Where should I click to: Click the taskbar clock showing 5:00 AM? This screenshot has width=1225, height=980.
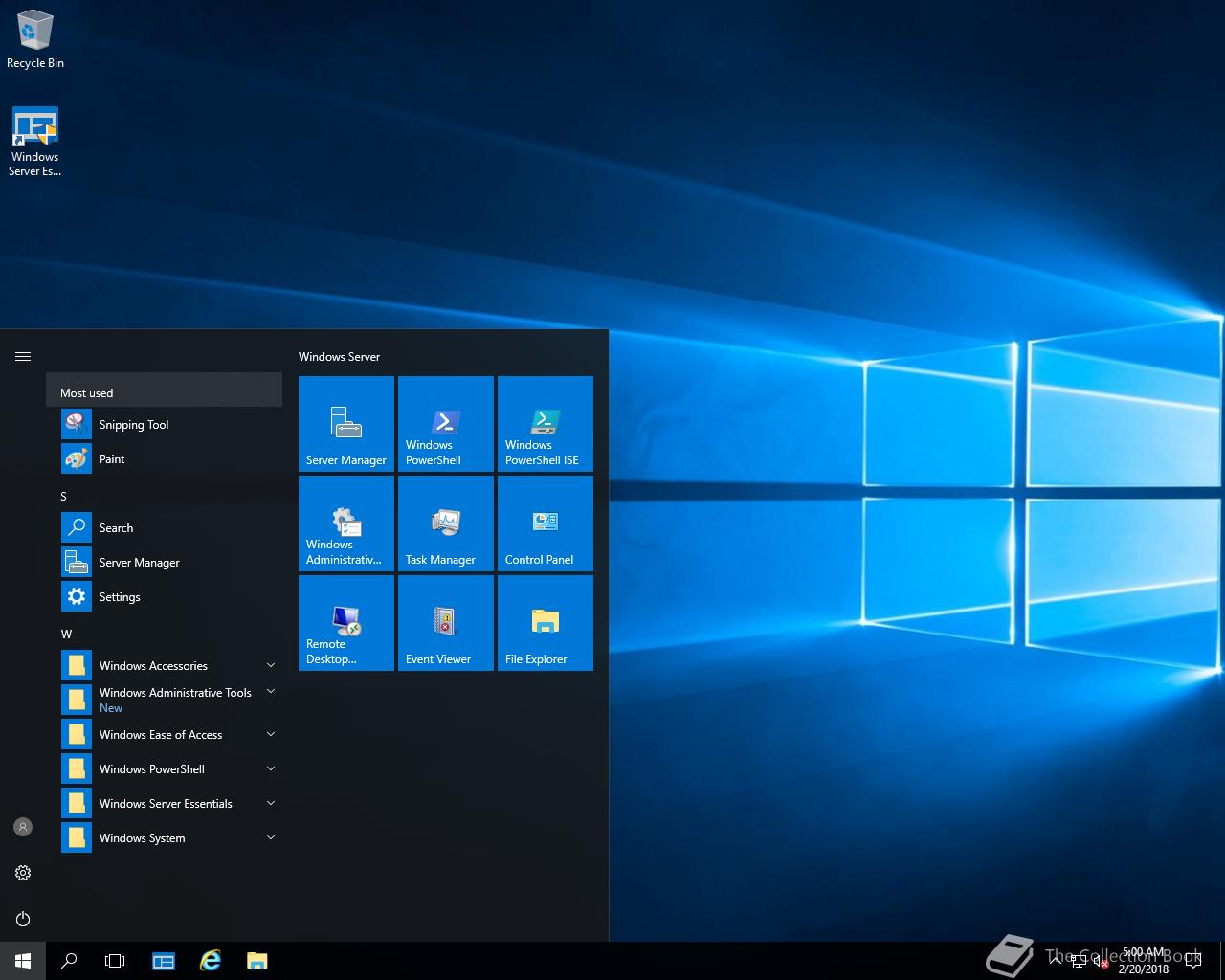1144,961
